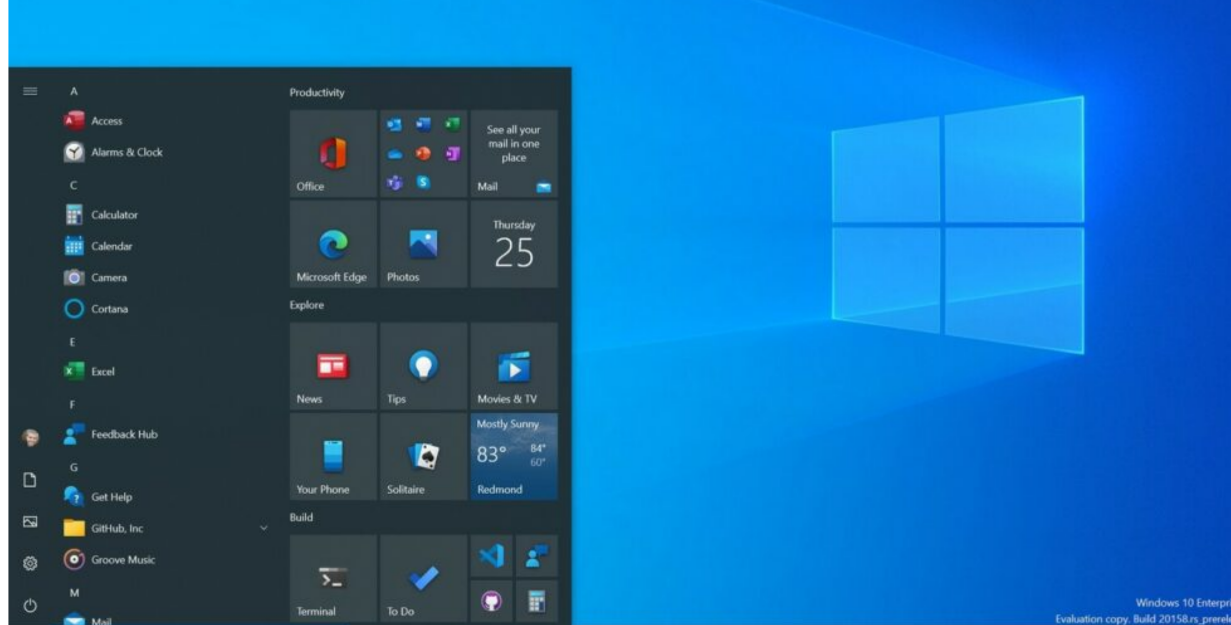This screenshot has height=625, width=1231.
Task: Launch Camera from the app list
Action: coord(165,277)
